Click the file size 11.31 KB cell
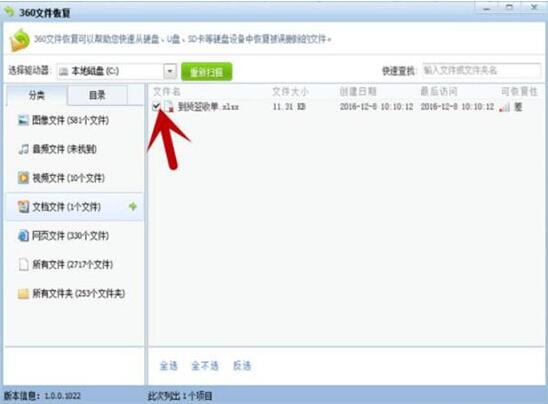The width and height of the screenshot is (548, 404). coord(289,107)
